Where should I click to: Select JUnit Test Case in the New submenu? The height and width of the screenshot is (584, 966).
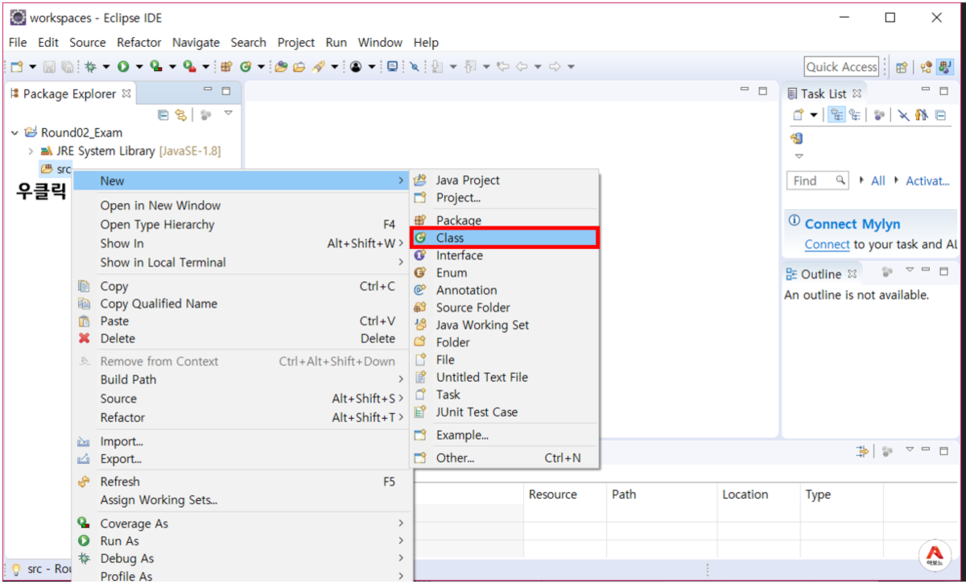(x=504, y=412)
